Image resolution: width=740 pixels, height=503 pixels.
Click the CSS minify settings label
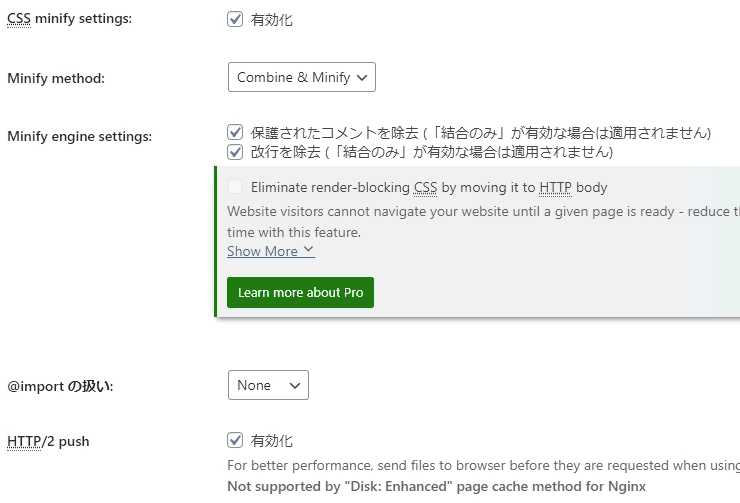pyautogui.click(x=69, y=18)
